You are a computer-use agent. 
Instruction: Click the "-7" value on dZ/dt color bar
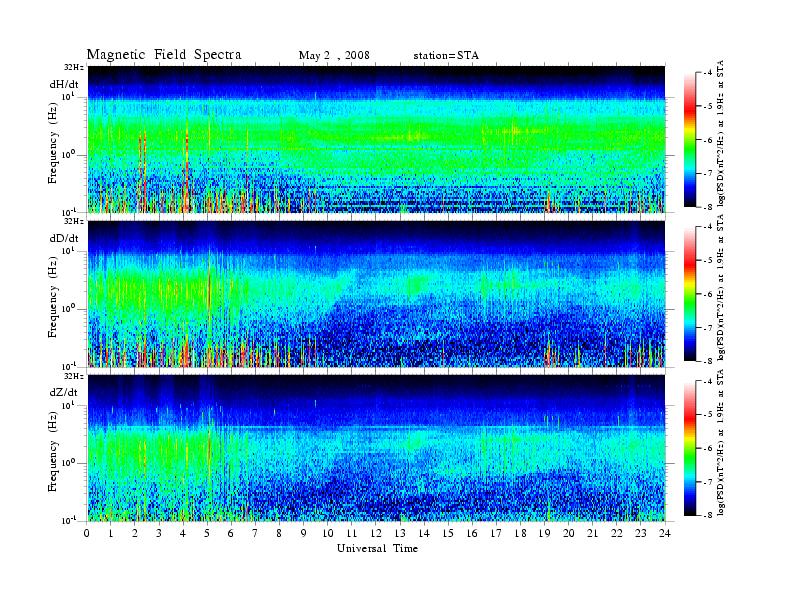708,482
